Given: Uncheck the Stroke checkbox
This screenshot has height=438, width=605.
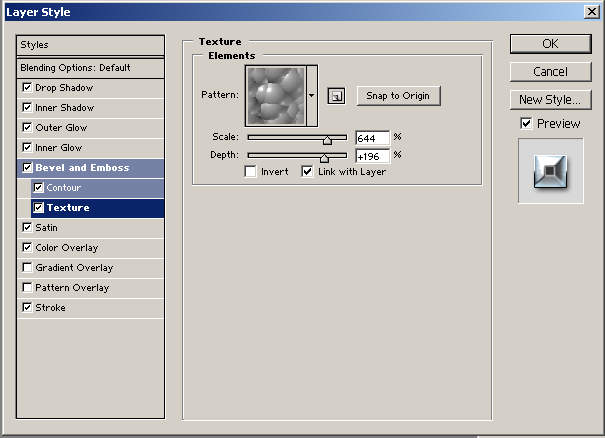Looking at the screenshot, I should tap(27, 308).
